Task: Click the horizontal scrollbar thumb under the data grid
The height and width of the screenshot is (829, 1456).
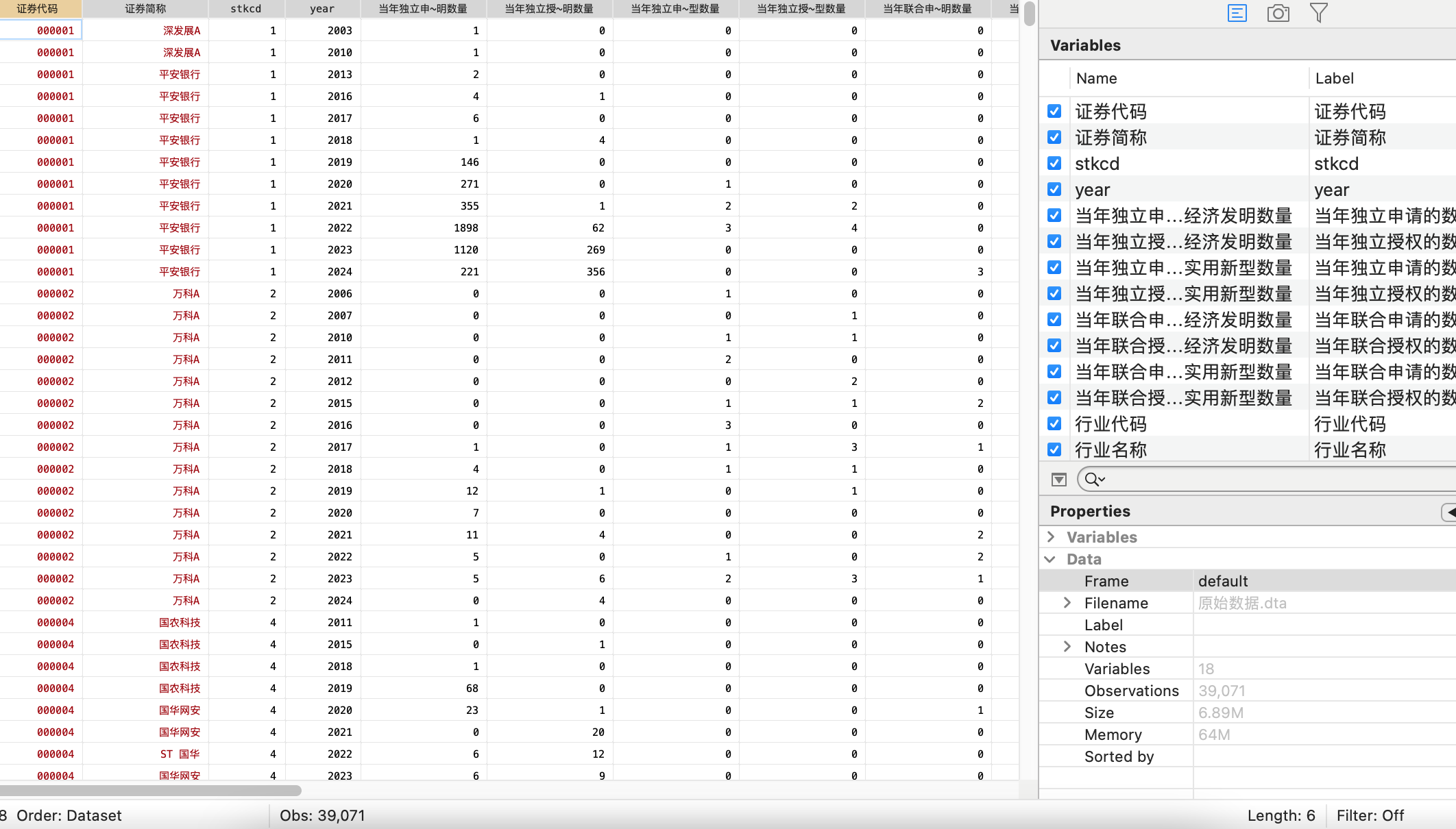Action: [x=151, y=791]
